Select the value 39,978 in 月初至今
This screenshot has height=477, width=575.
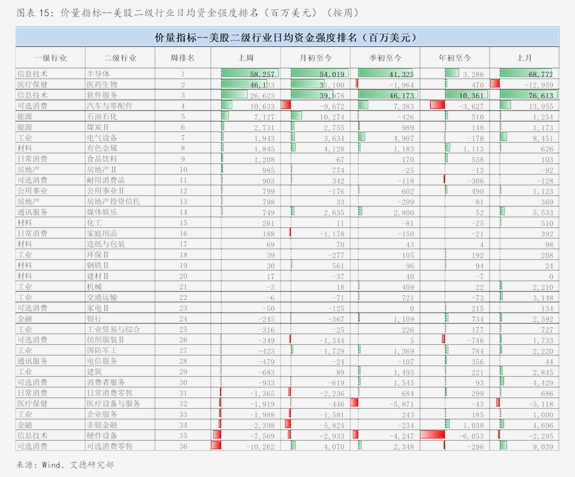[x=332, y=96]
